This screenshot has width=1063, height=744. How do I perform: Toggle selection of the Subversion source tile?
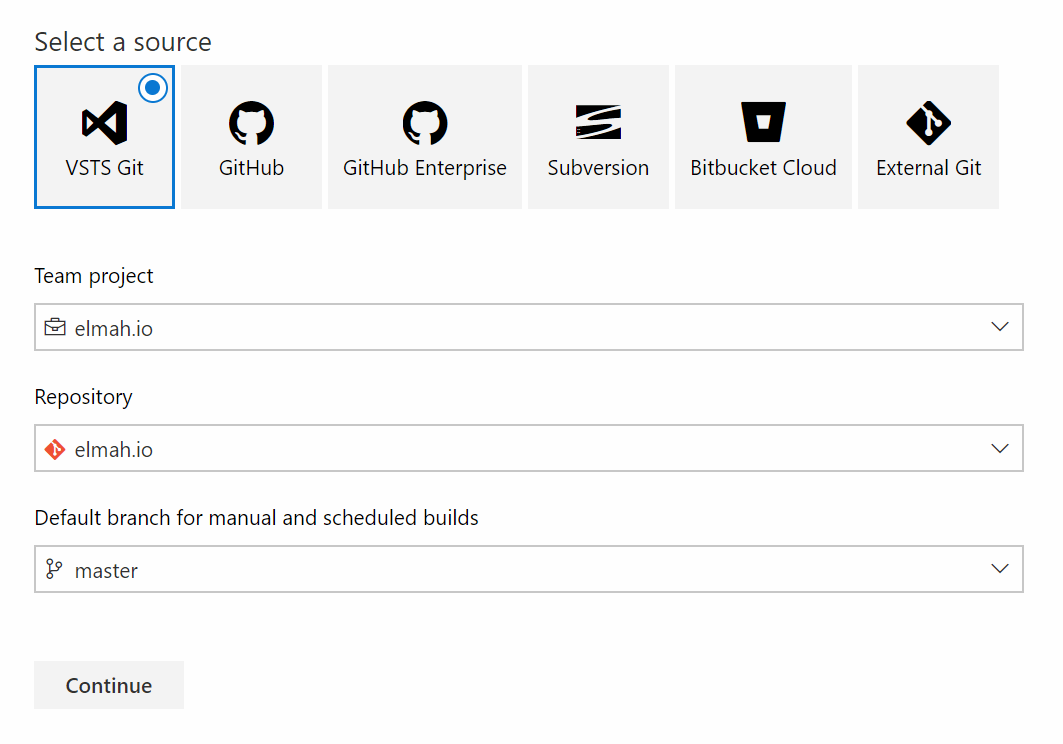597,137
